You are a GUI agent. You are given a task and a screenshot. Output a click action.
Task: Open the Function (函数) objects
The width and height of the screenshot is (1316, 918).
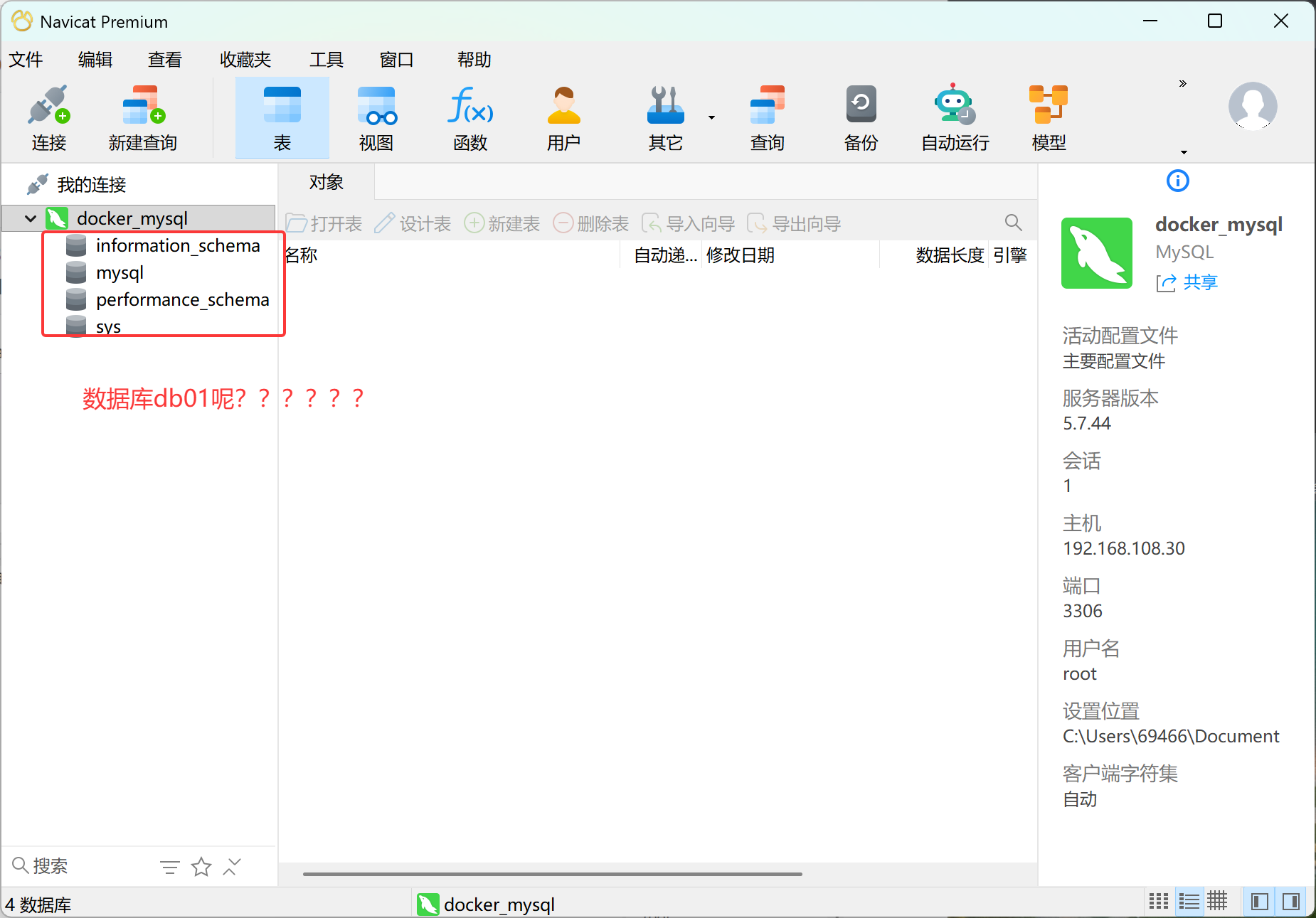tap(470, 118)
